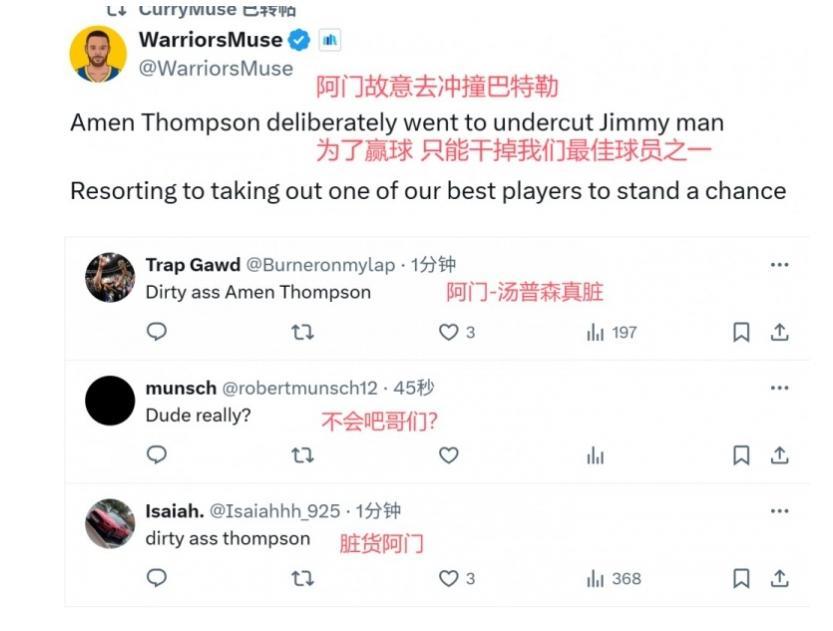833x631 pixels.
Task: Like Isaiah's "dirty ass thompson" reply
Action: click(456, 578)
